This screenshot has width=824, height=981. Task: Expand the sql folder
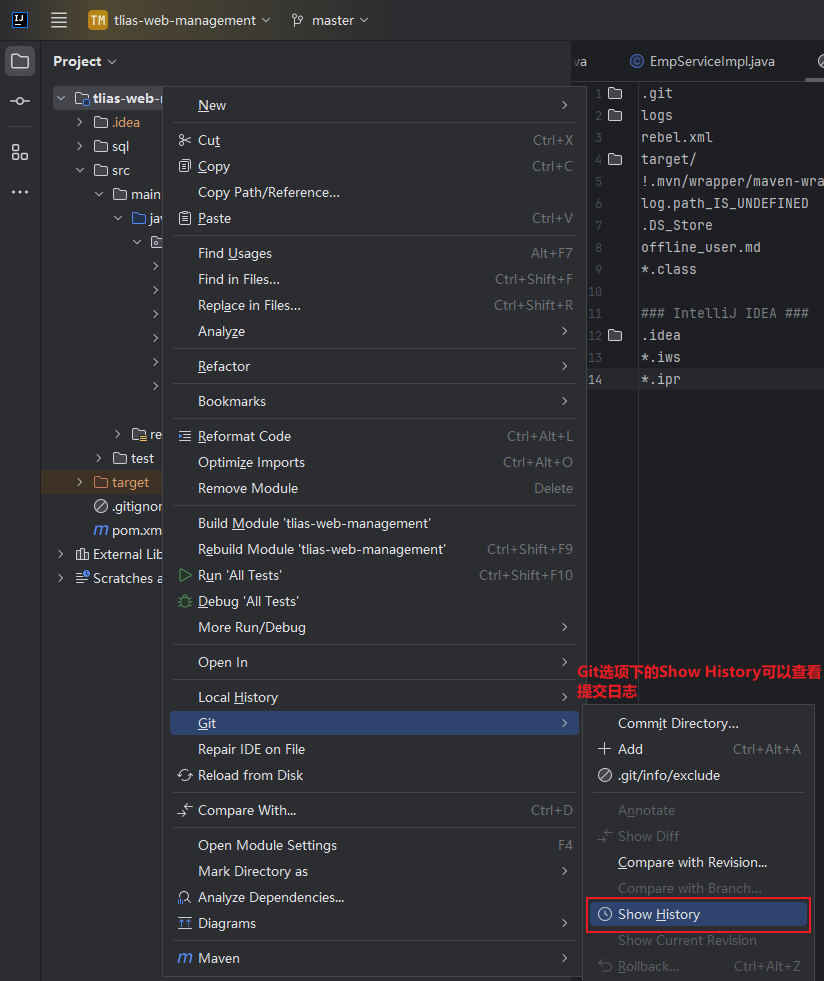click(x=79, y=146)
